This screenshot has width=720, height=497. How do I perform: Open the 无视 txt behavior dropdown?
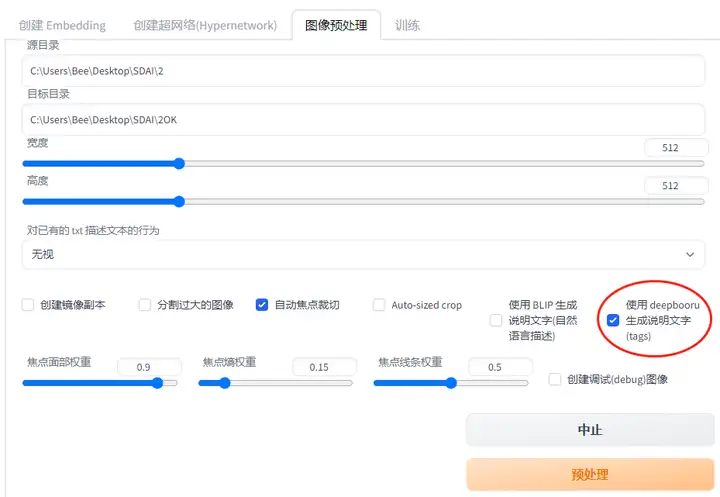363,254
